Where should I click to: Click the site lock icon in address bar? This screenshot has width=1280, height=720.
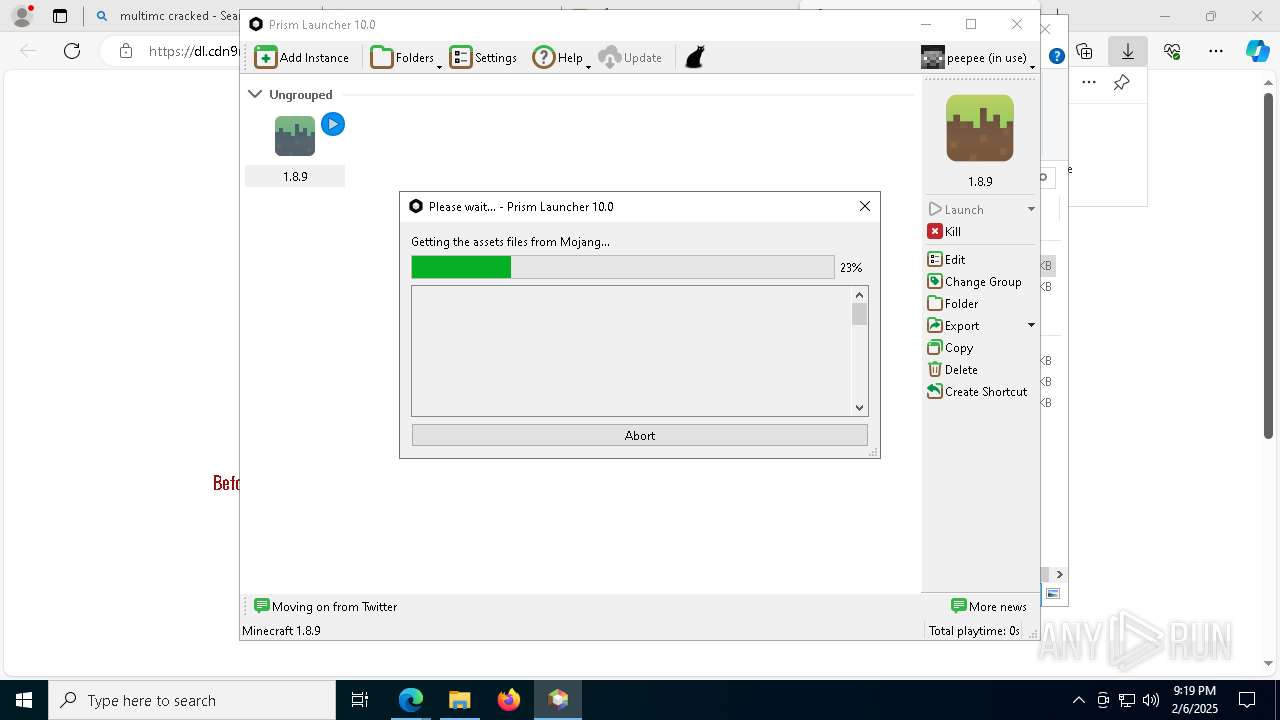pyautogui.click(x=126, y=51)
